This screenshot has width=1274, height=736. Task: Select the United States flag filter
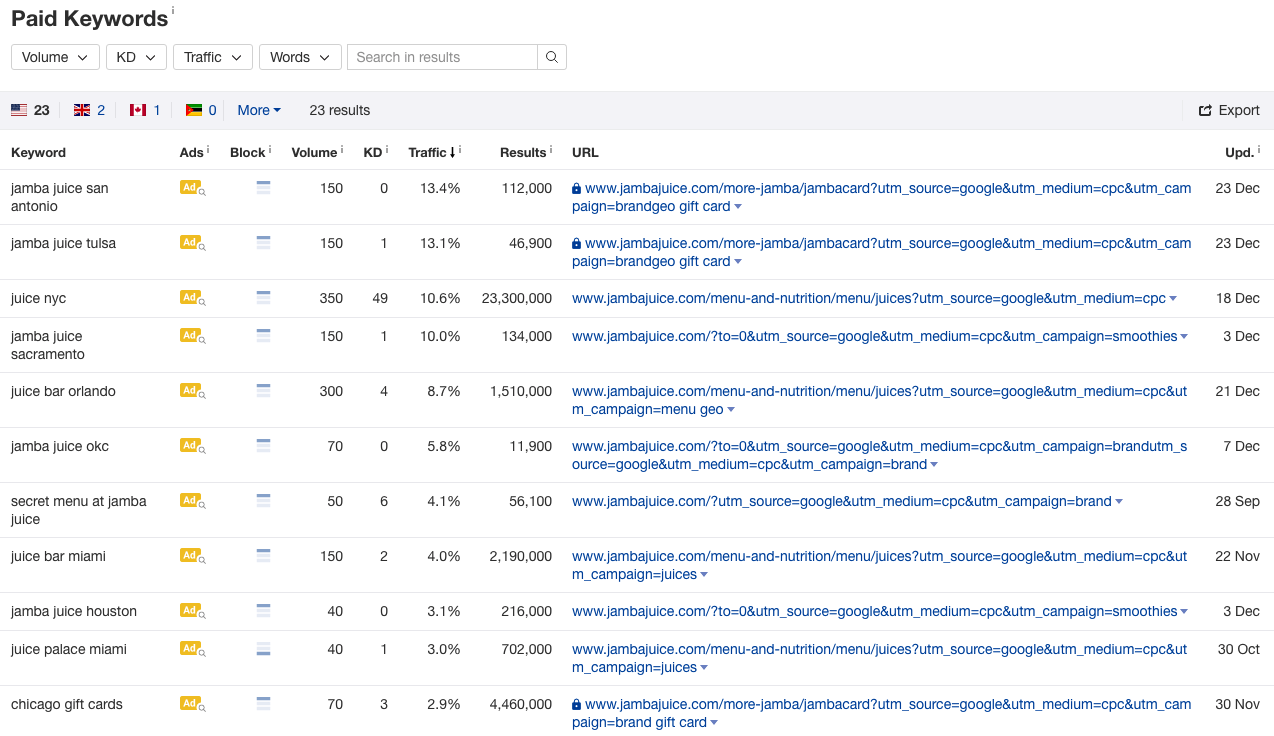[x=30, y=110]
